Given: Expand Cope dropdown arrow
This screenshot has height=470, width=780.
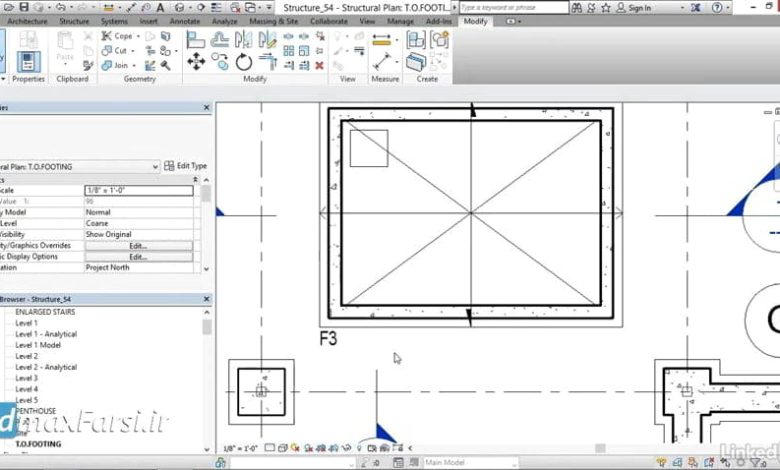Looking at the screenshot, I should click(x=138, y=36).
